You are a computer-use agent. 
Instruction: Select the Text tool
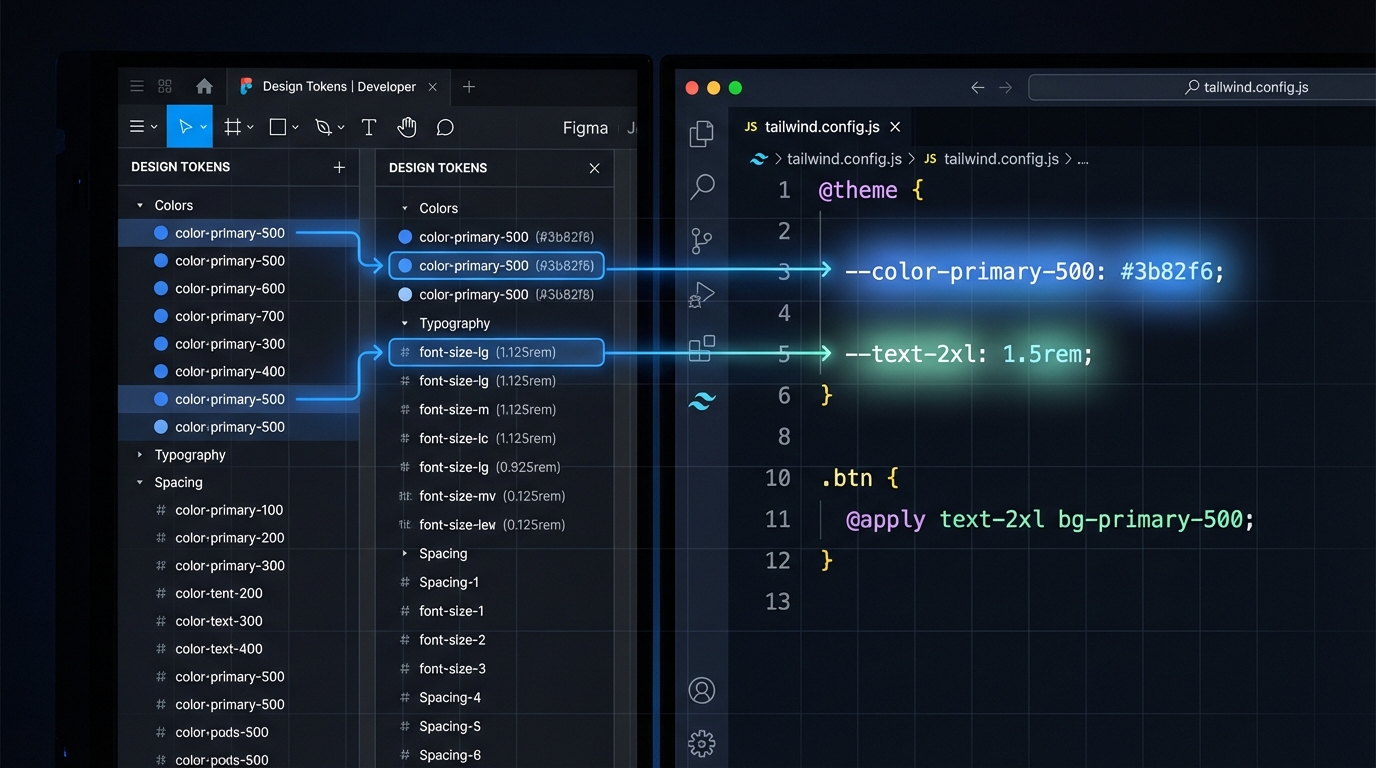tap(368, 126)
